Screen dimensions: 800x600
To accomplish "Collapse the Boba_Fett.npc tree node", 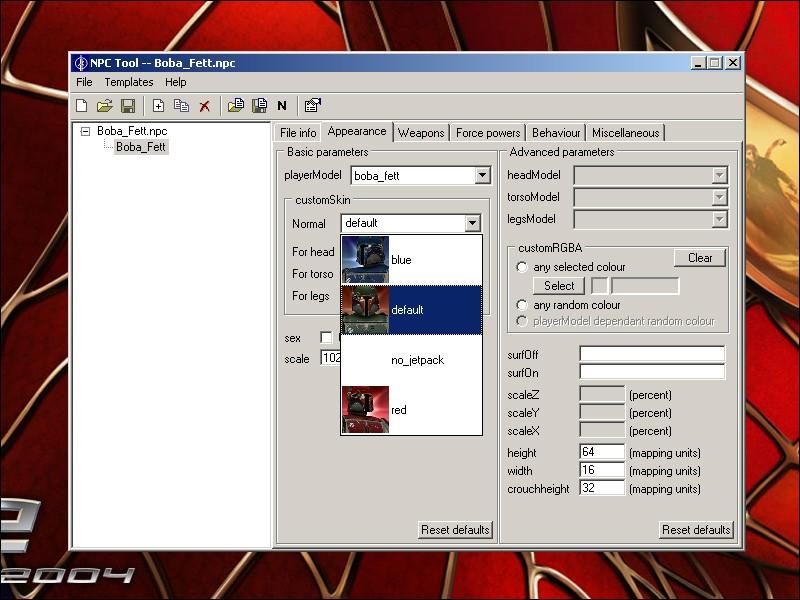I will 86,131.
